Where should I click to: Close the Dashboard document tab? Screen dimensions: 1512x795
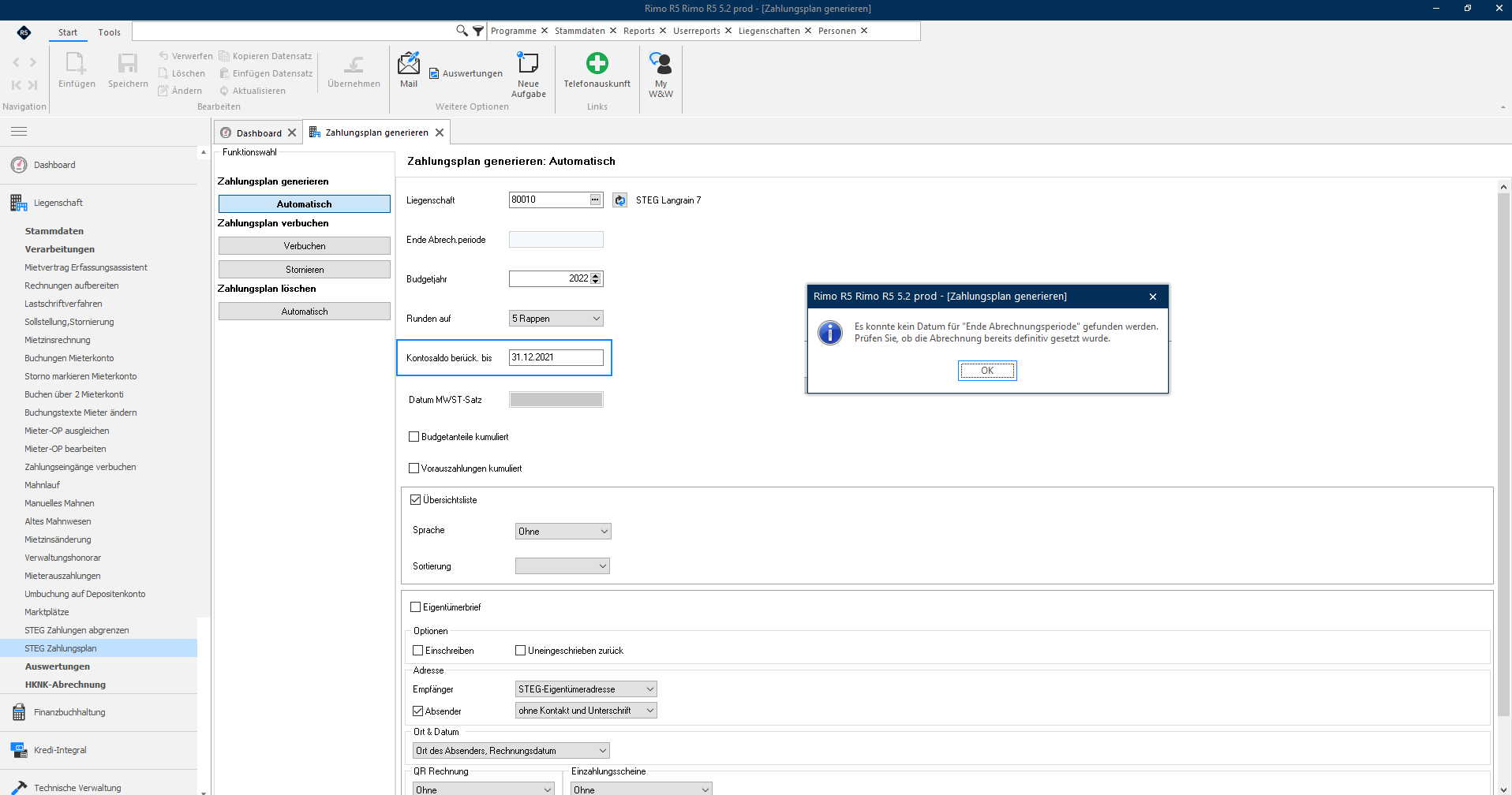click(x=292, y=132)
